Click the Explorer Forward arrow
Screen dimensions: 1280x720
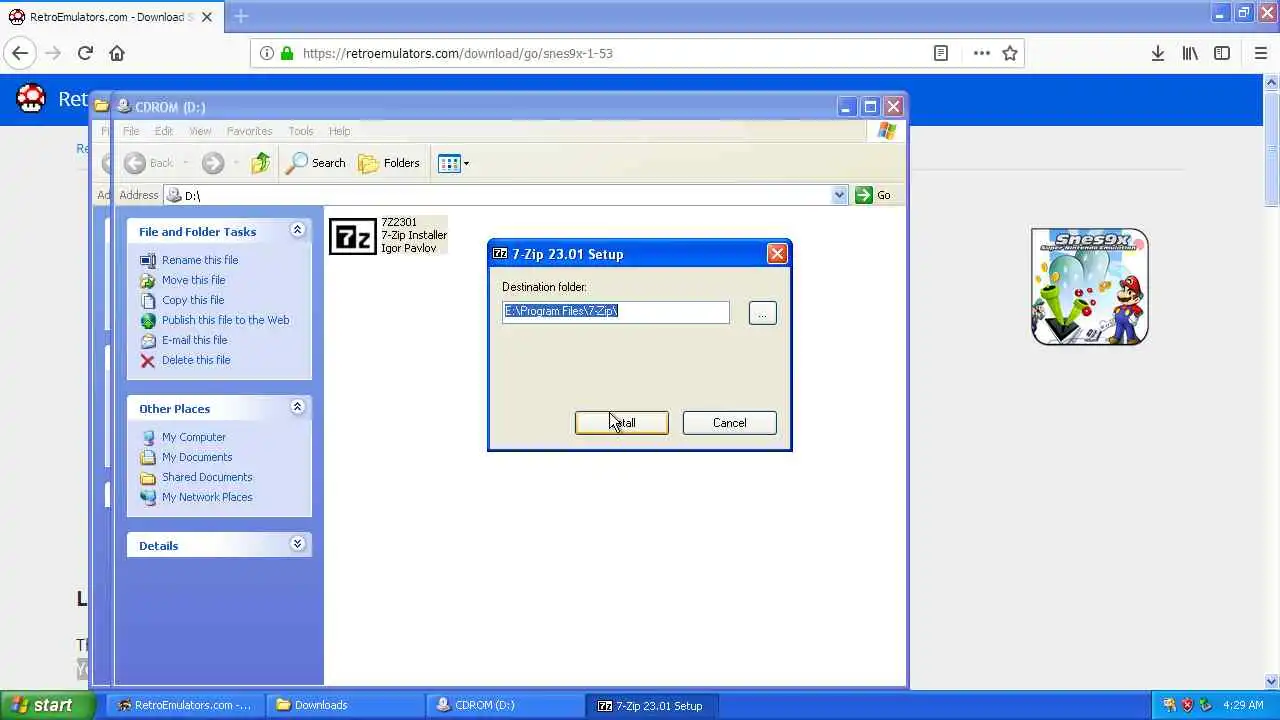tap(212, 163)
